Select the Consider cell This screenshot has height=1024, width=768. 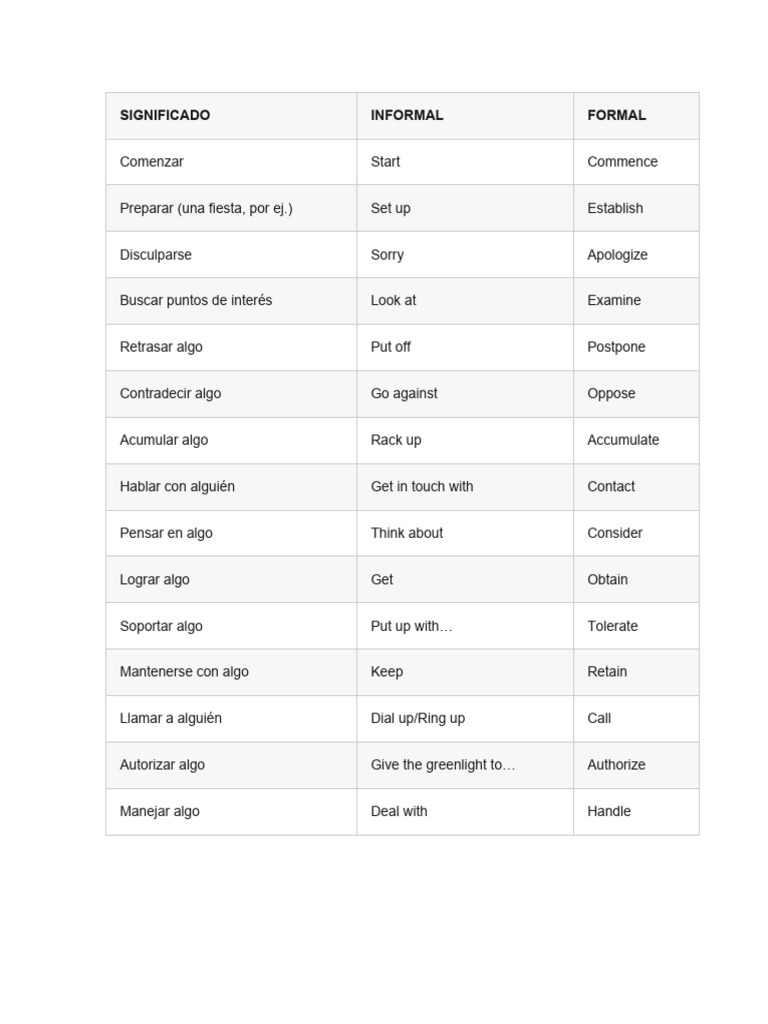636,533
